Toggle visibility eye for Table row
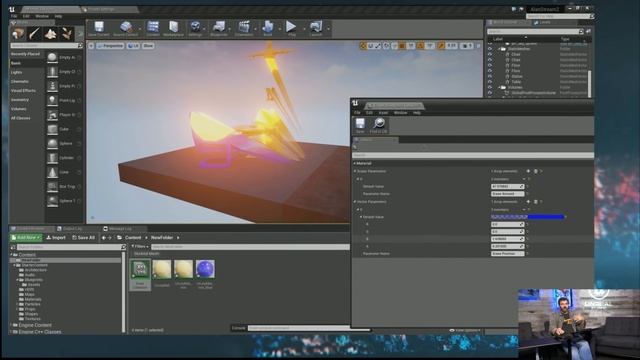 click(490, 82)
